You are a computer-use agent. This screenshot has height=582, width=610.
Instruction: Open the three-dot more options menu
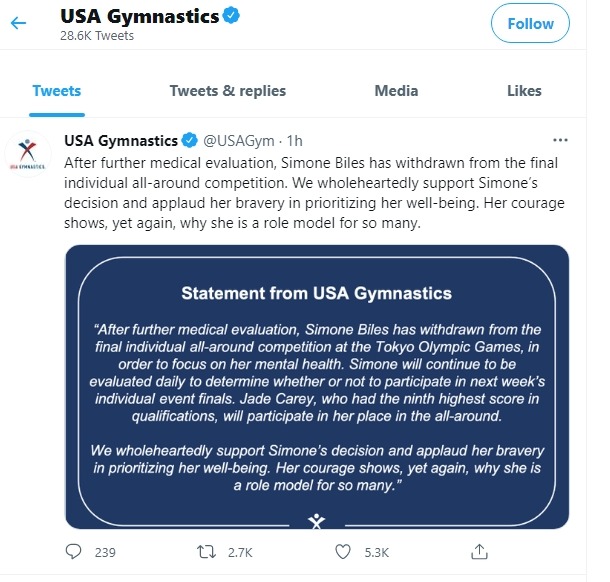[560, 140]
